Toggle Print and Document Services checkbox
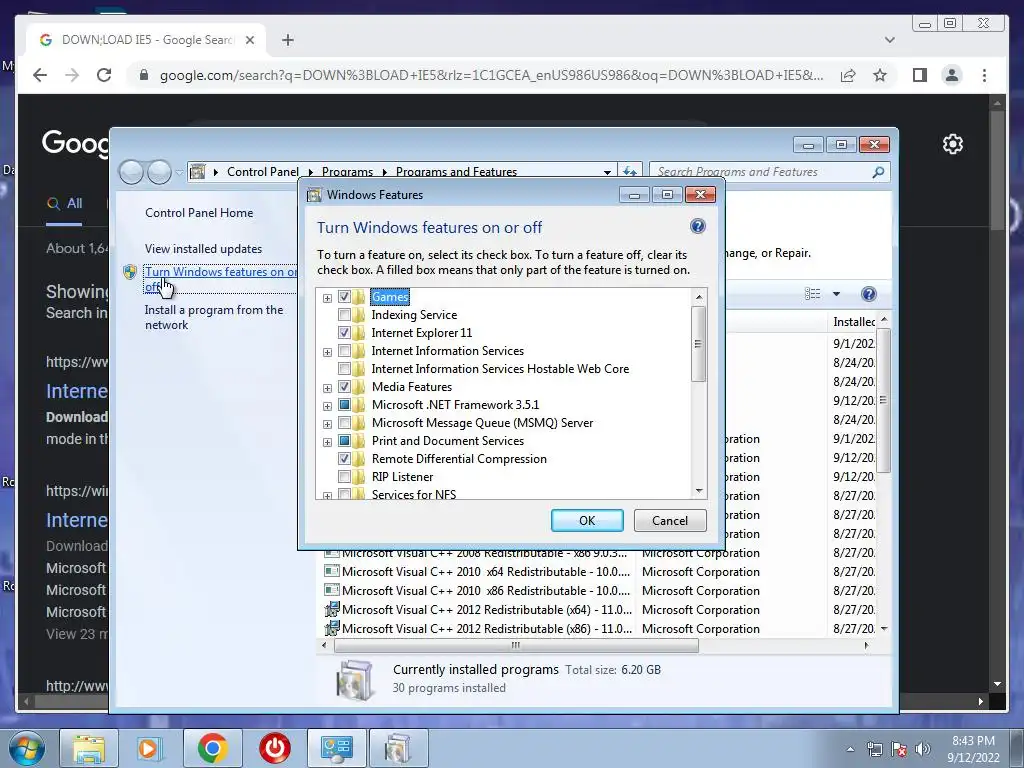This screenshot has height=768, width=1024. point(344,441)
